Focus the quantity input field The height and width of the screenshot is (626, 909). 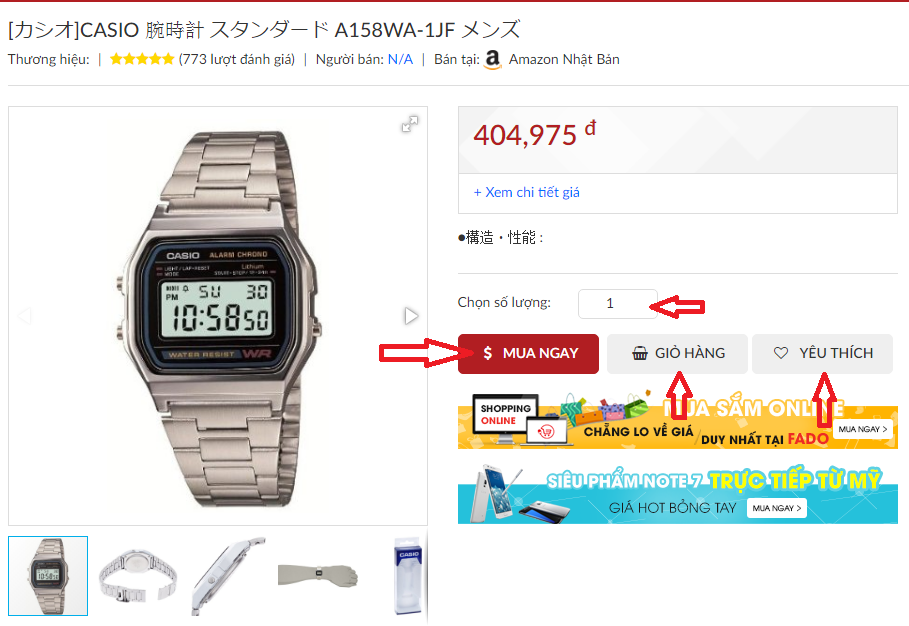pos(617,304)
